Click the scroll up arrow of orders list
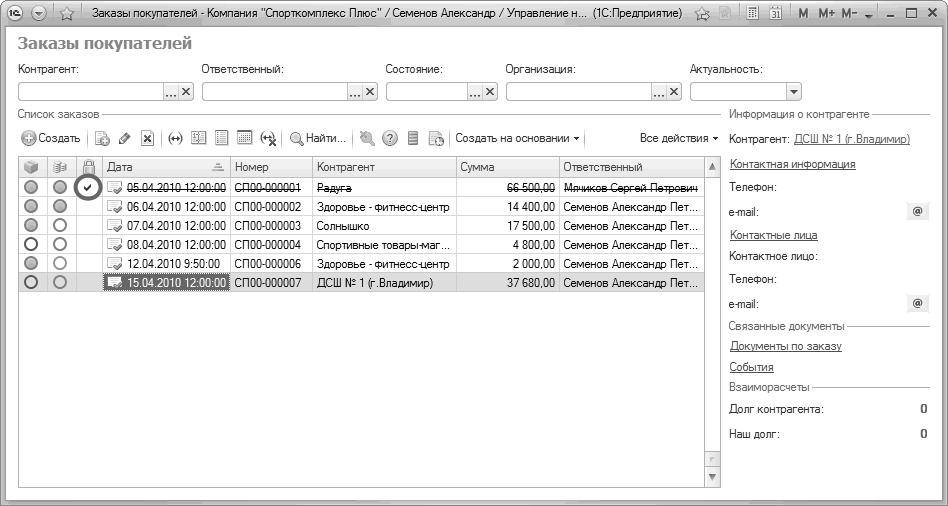 713,166
